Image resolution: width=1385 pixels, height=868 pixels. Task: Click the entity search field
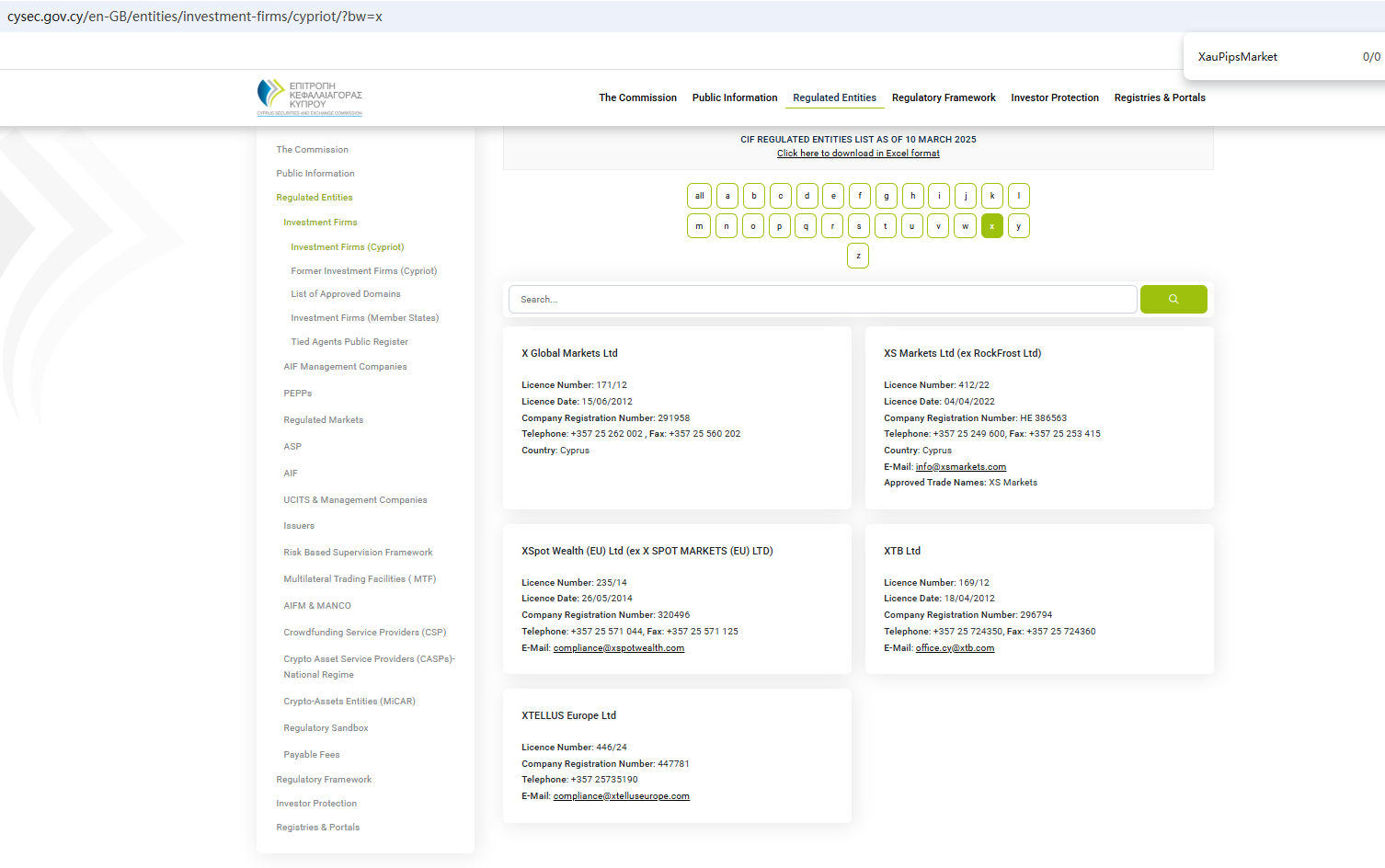pos(823,299)
